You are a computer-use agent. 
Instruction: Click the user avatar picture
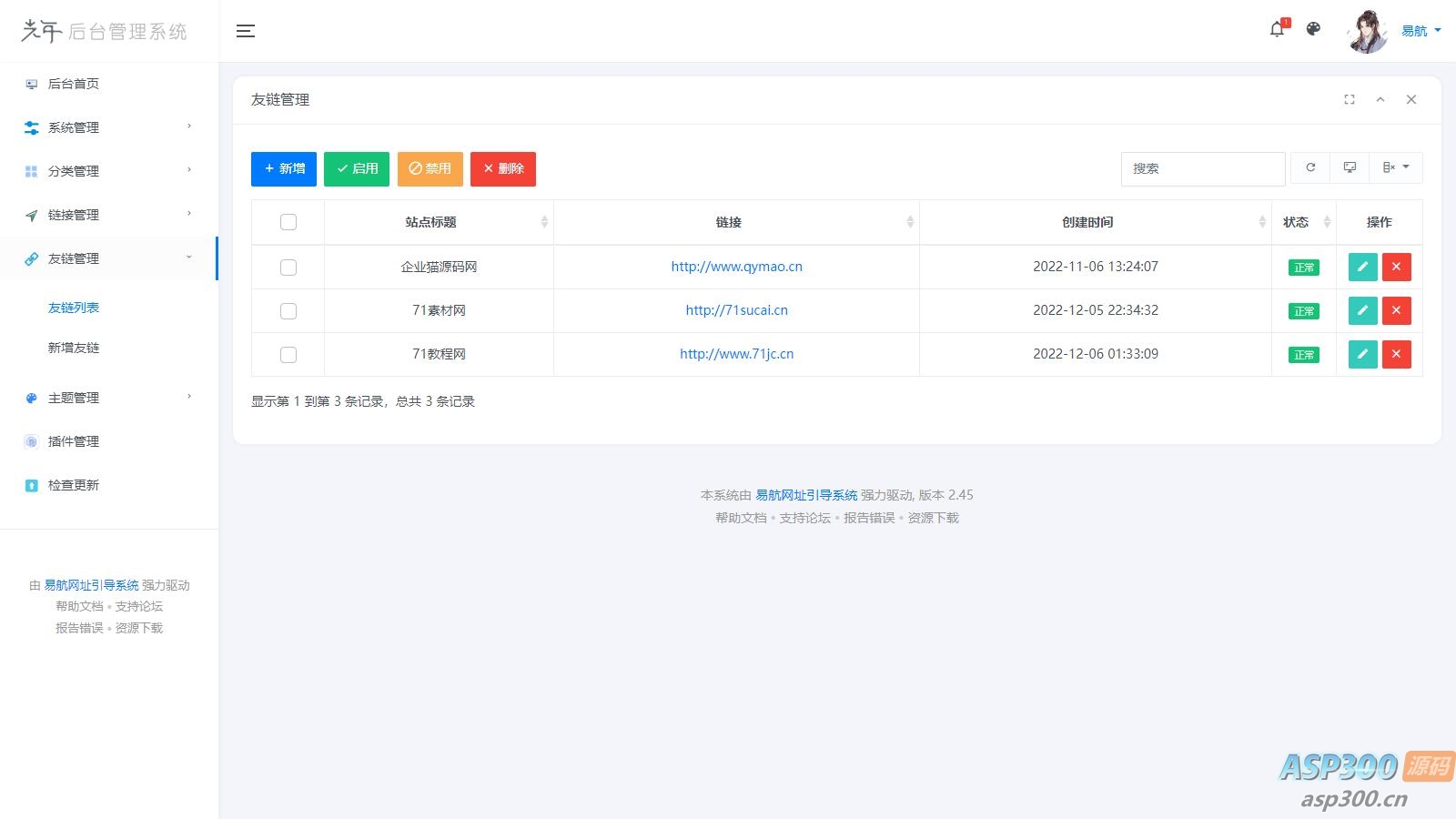click(x=1368, y=31)
